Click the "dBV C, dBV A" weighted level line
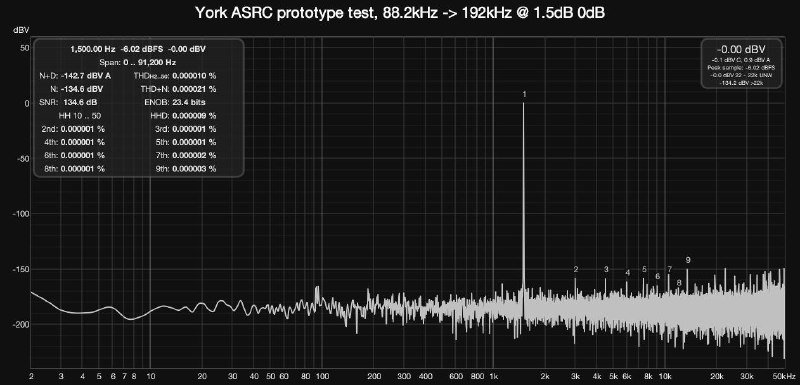Image resolution: width=800 pixels, height=385 pixels. pyautogui.click(x=741, y=60)
